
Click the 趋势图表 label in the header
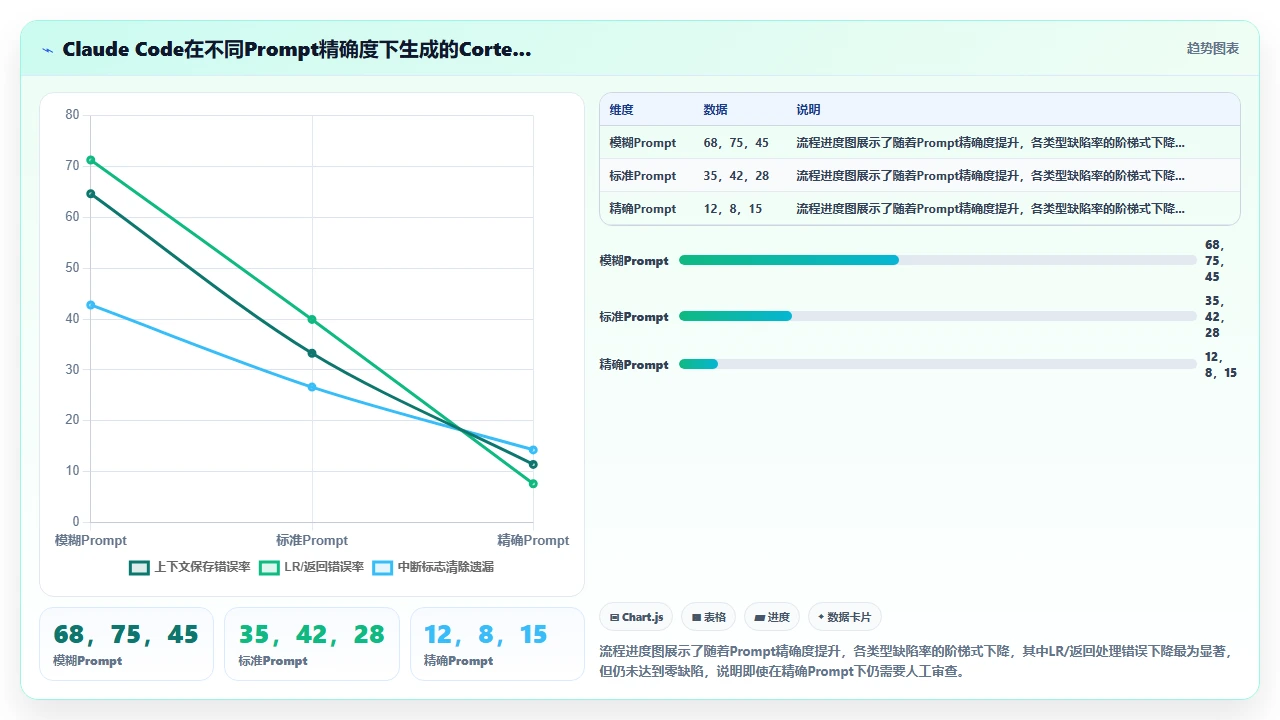coord(1213,49)
